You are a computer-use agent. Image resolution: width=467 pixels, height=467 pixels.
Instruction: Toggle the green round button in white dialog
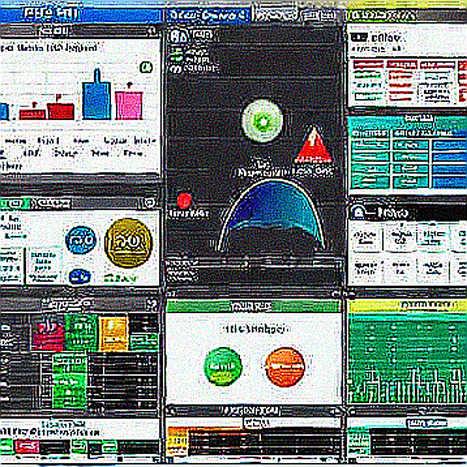click(x=223, y=366)
